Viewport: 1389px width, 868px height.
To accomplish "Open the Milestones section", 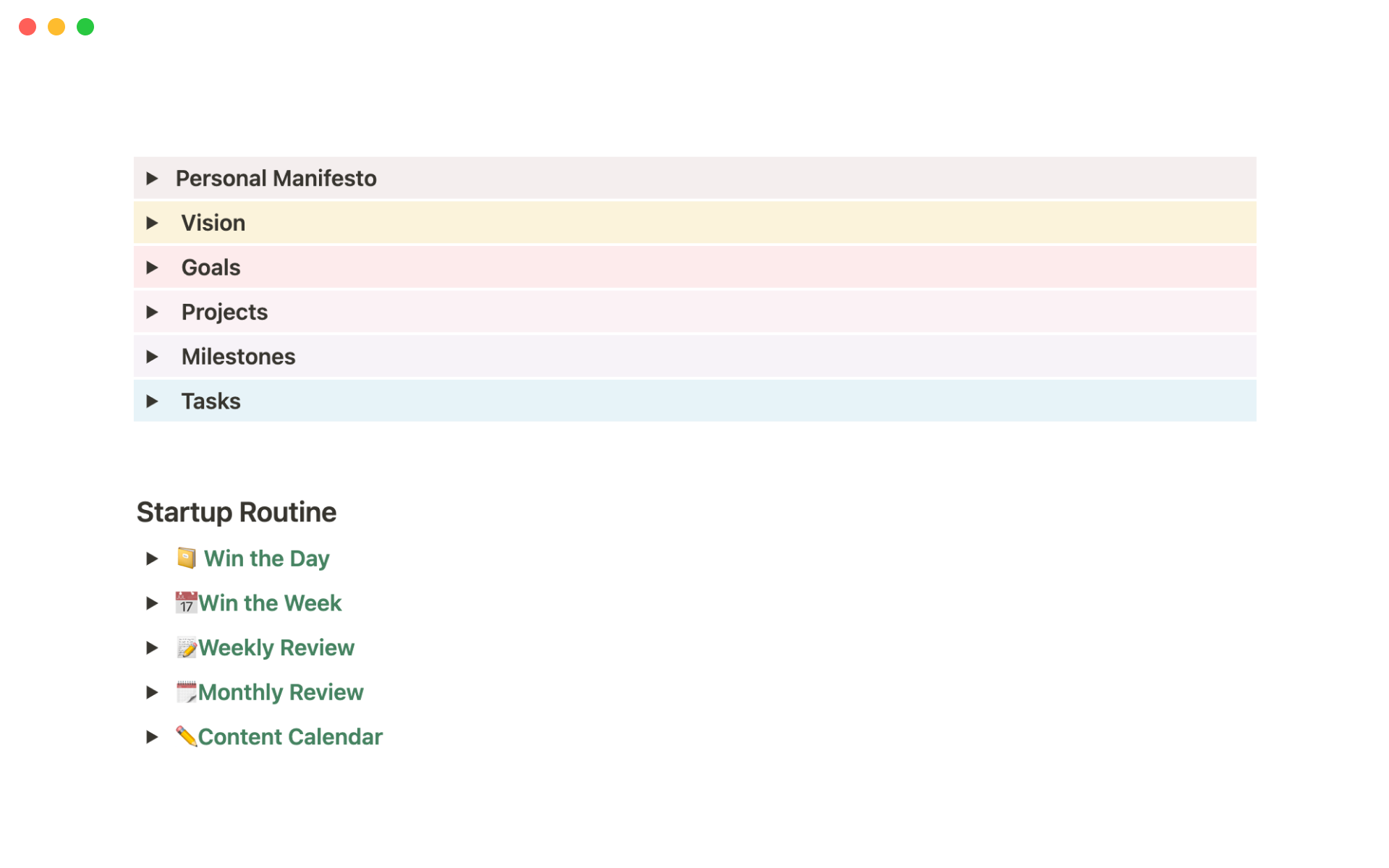I will click(153, 356).
